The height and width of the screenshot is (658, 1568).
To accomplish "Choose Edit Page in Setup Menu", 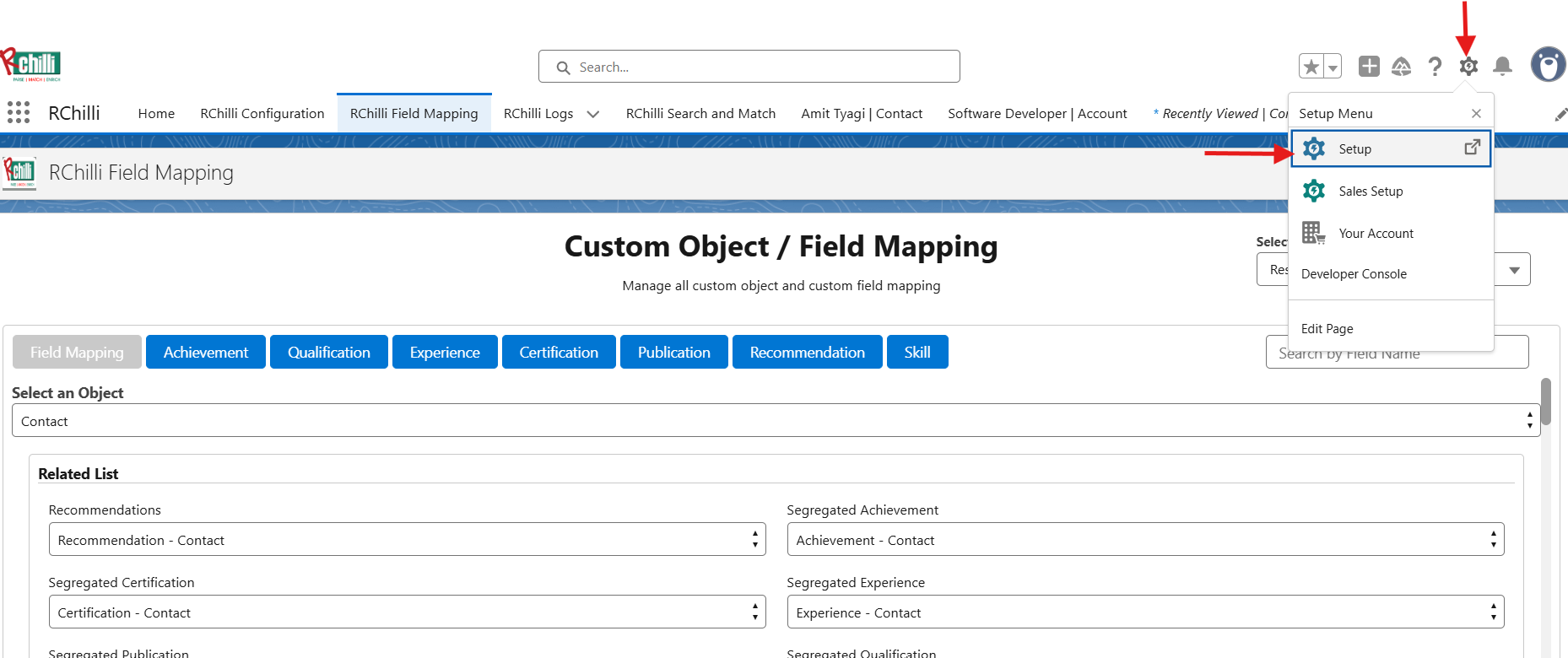I will [1327, 329].
